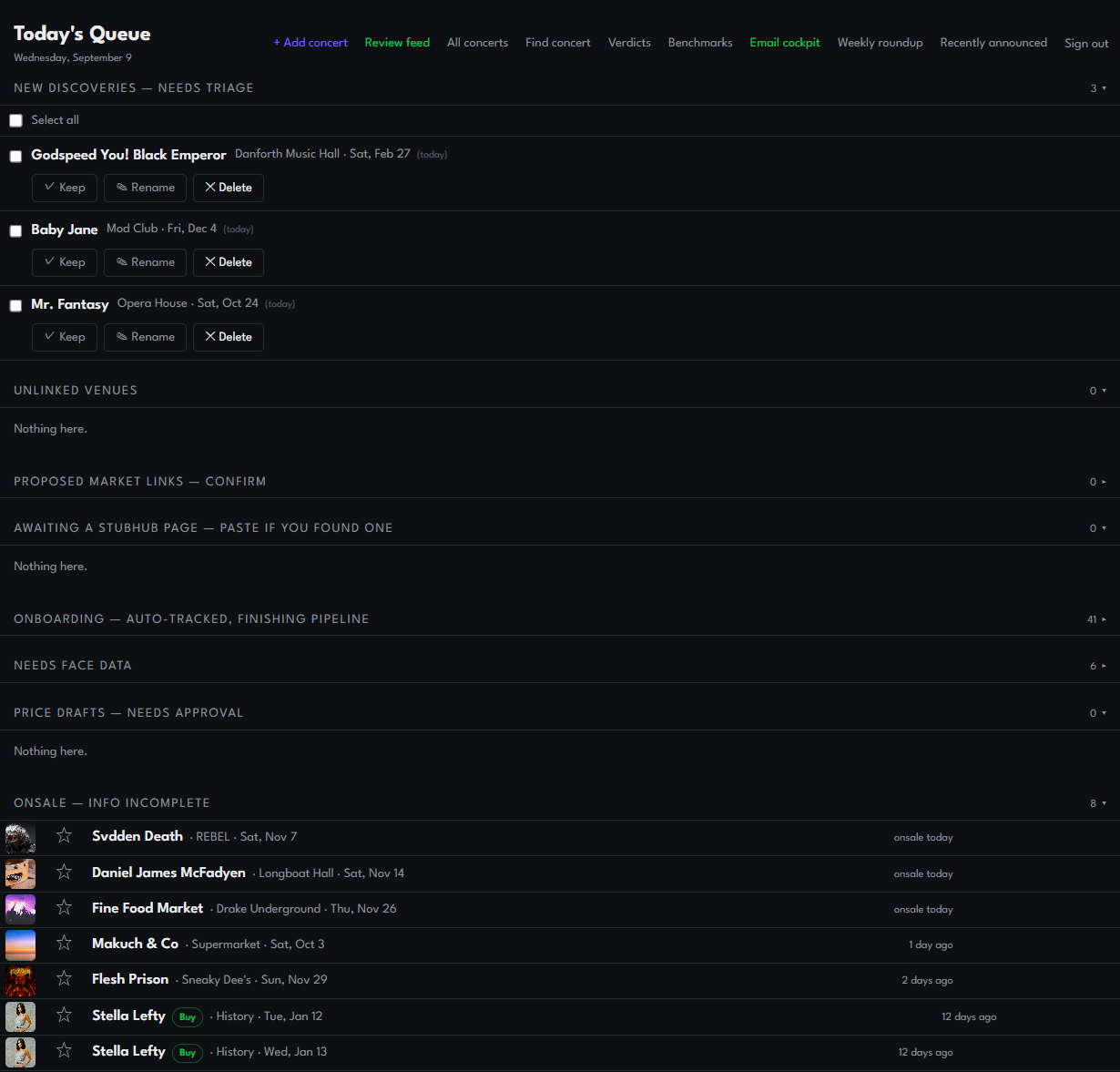Star the Svdden Death concert
This screenshot has height=1072, width=1120.
point(64,835)
